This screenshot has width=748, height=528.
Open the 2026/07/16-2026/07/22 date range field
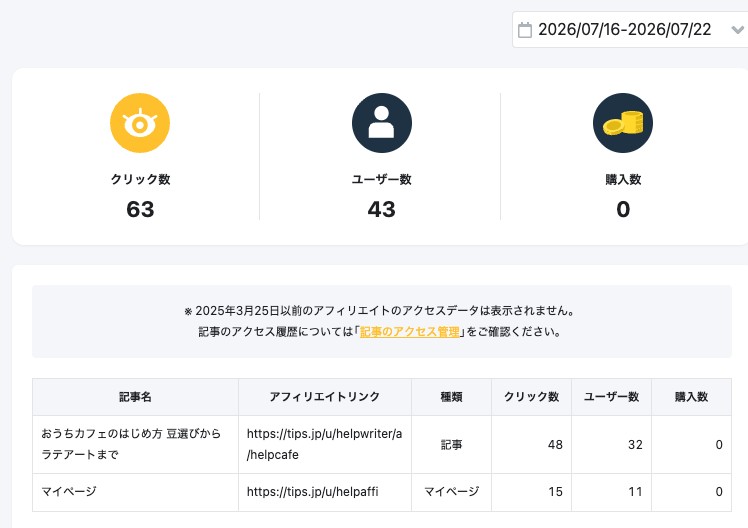pos(630,30)
